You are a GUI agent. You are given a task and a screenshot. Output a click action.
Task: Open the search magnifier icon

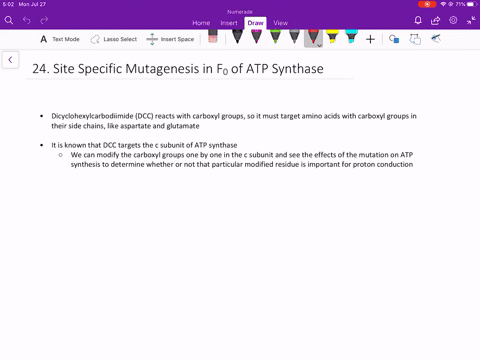(9, 20)
